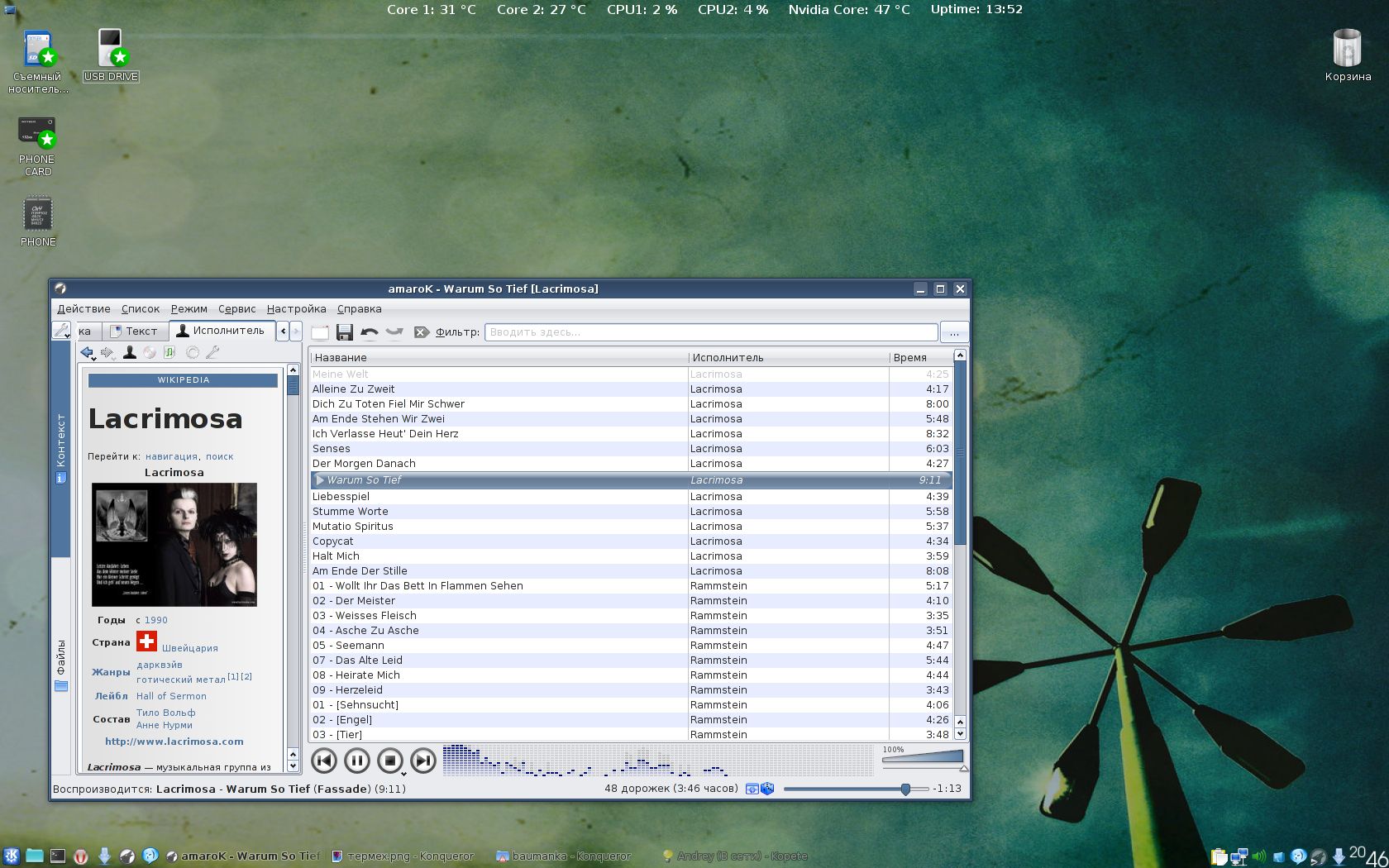Sort the playlist by Время column

click(921, 358)
